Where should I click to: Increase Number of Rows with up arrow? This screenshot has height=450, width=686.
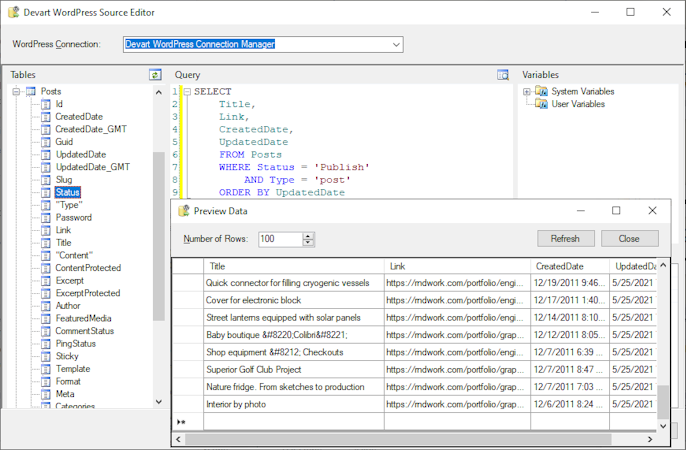pyautogui.click(x=308, y=235)
